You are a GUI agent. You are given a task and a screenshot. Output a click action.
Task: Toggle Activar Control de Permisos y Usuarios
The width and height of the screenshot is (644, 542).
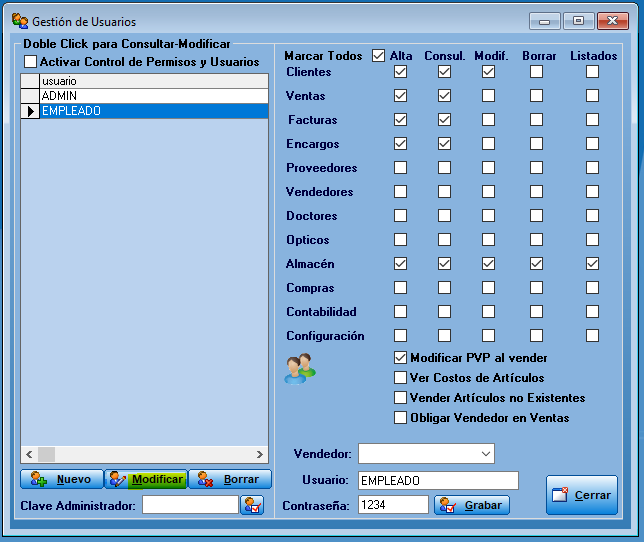[30, 62]
